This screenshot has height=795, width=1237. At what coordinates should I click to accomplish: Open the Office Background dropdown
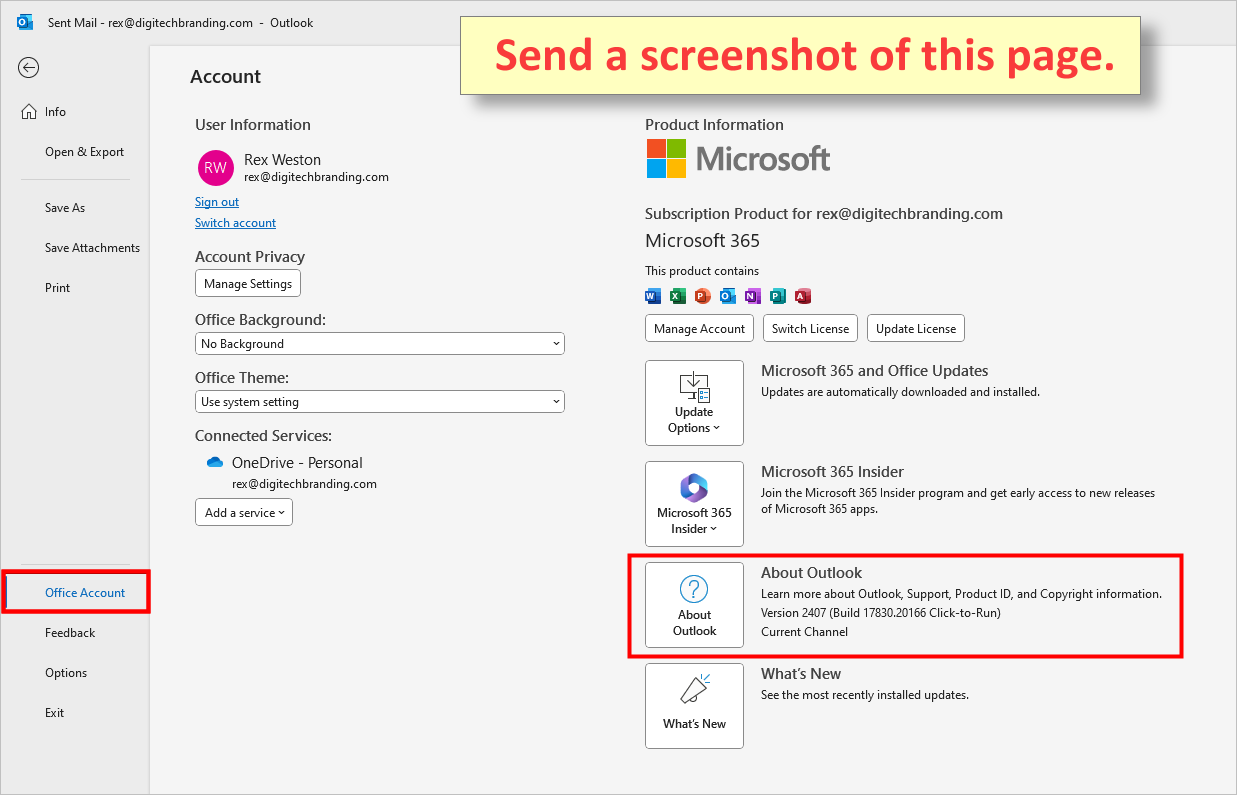pyautogui.click(x=379, y=343)
